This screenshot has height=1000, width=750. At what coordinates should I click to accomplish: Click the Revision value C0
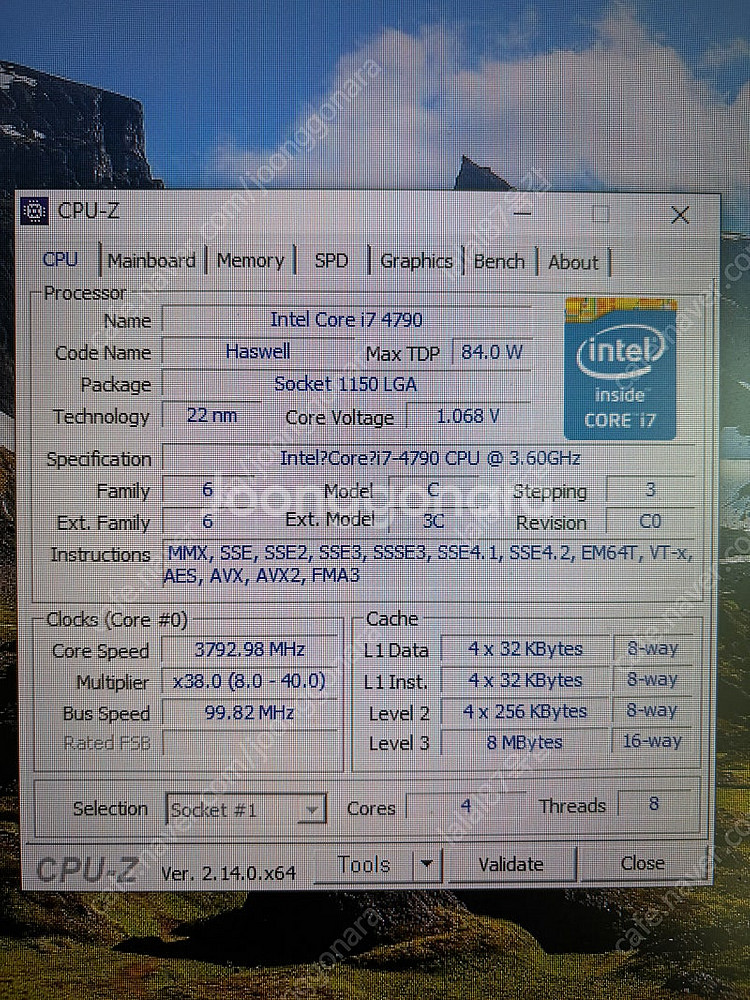pyautogui.click(x=650, y=521)
